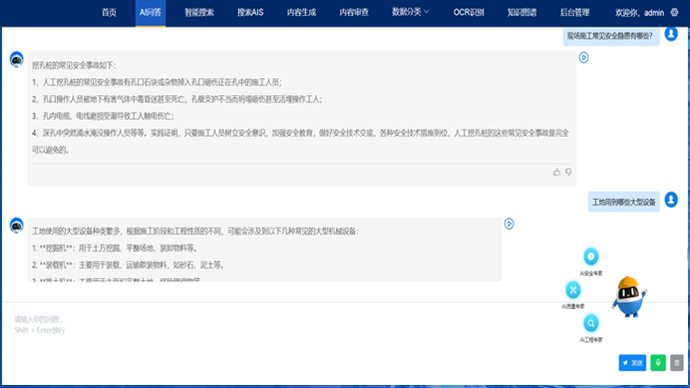The image size is (690, 388).
Task: Send the message with the blue 发送 button
Action: (632, 363)
